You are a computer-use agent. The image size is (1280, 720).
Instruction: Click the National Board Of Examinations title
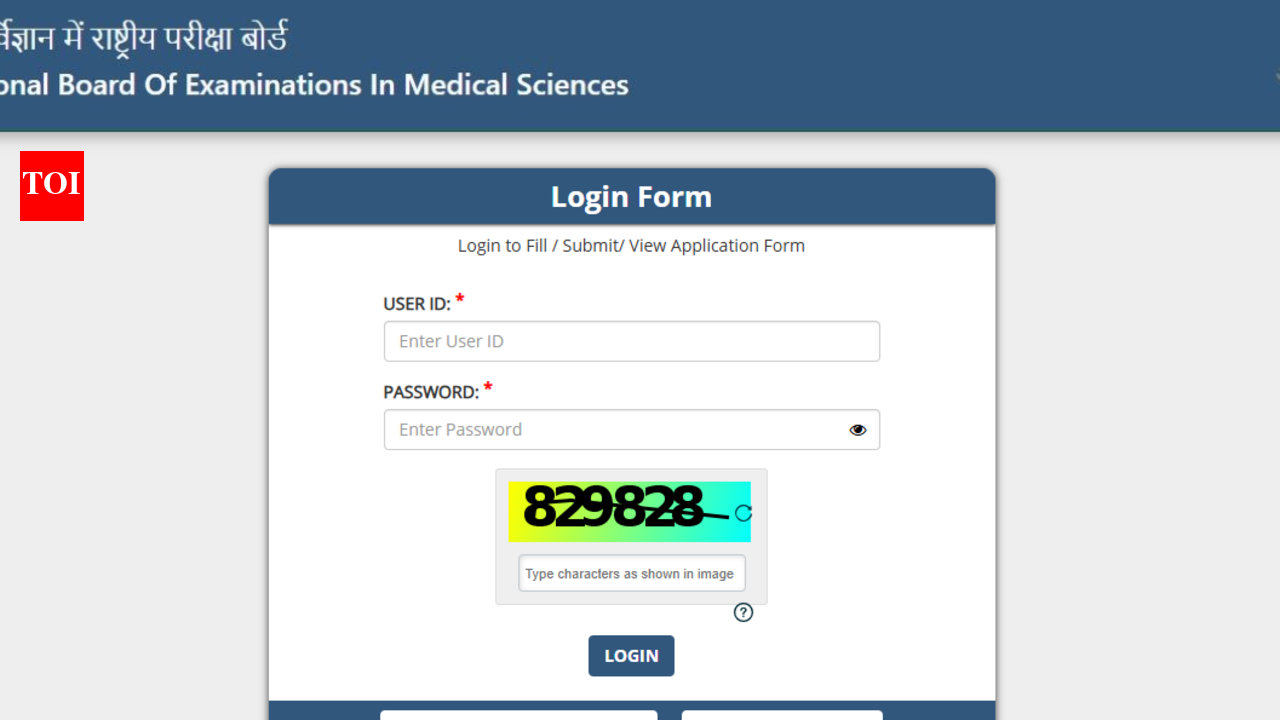pos(314,85)
